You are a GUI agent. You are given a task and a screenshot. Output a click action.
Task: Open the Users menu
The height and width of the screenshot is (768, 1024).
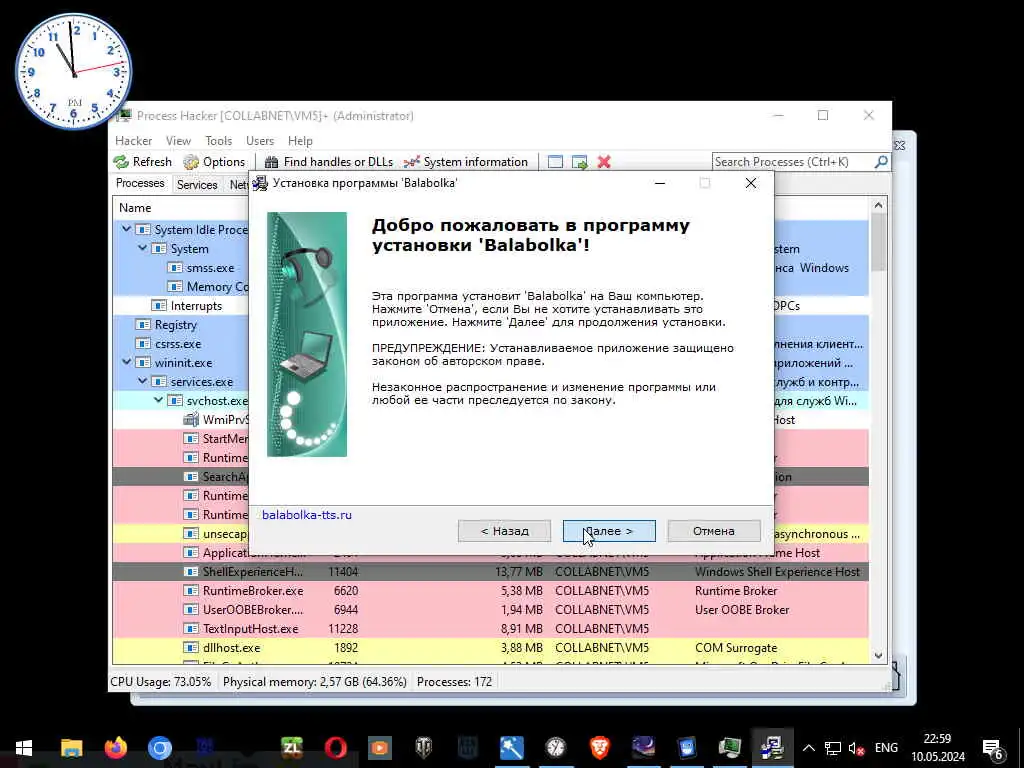(x=260, y=140)
